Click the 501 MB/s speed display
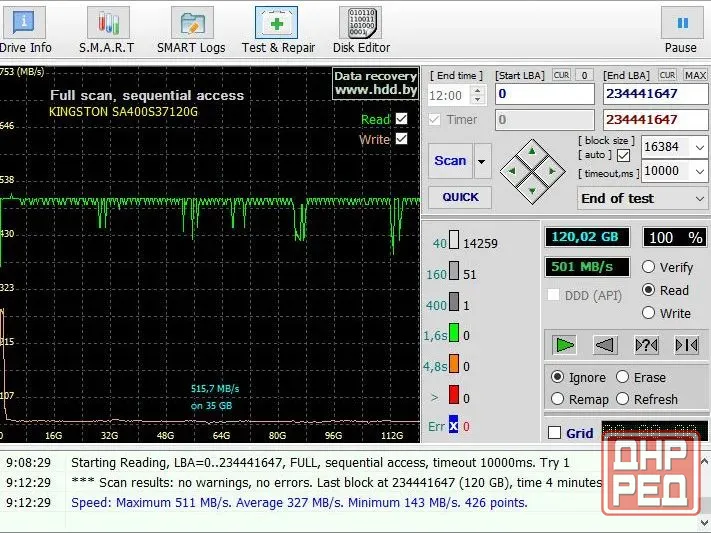The width and height of the screenshot is (711, 533). 587,267
